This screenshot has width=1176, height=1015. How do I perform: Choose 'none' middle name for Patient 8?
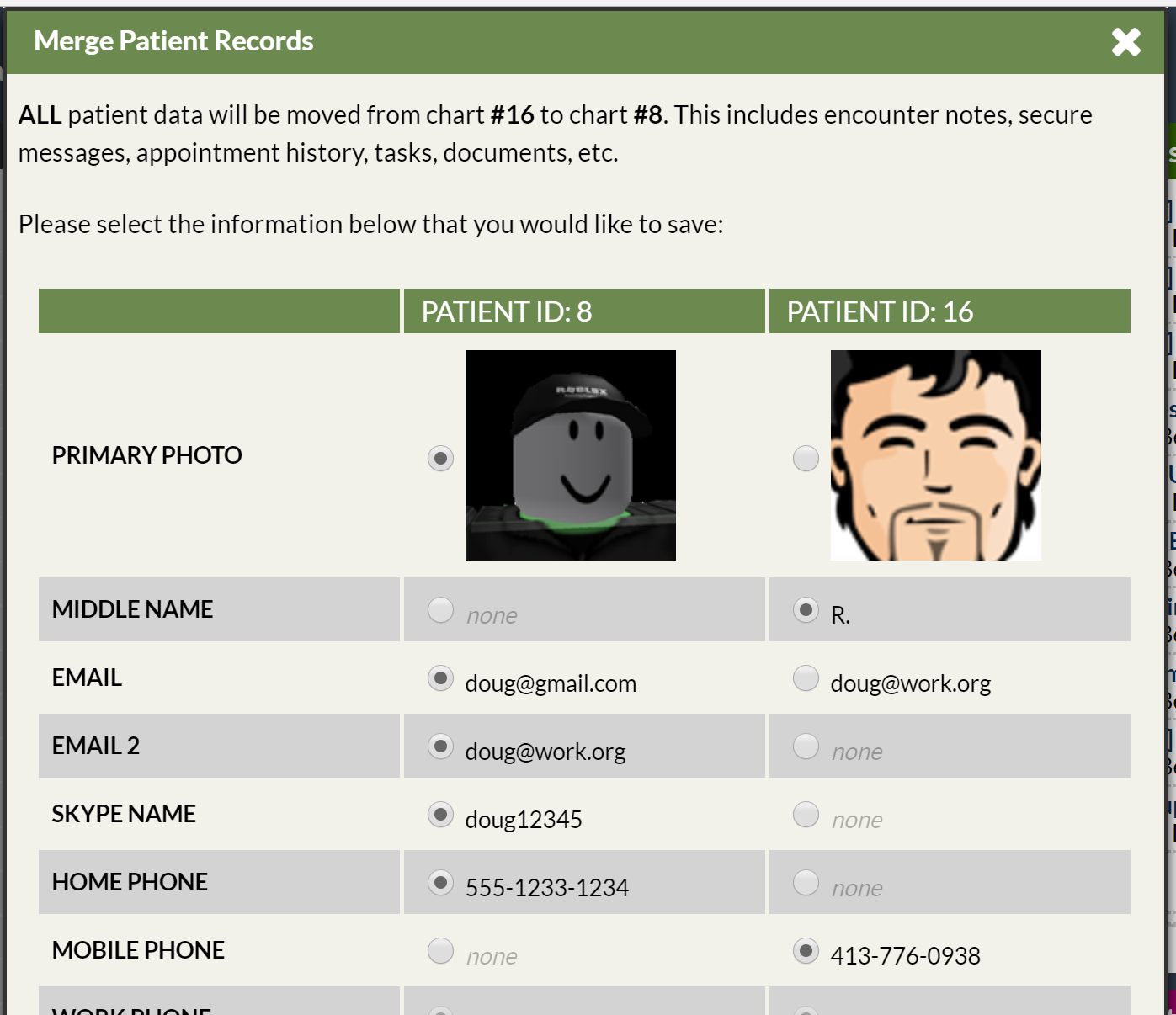click(x=440, y=609)
